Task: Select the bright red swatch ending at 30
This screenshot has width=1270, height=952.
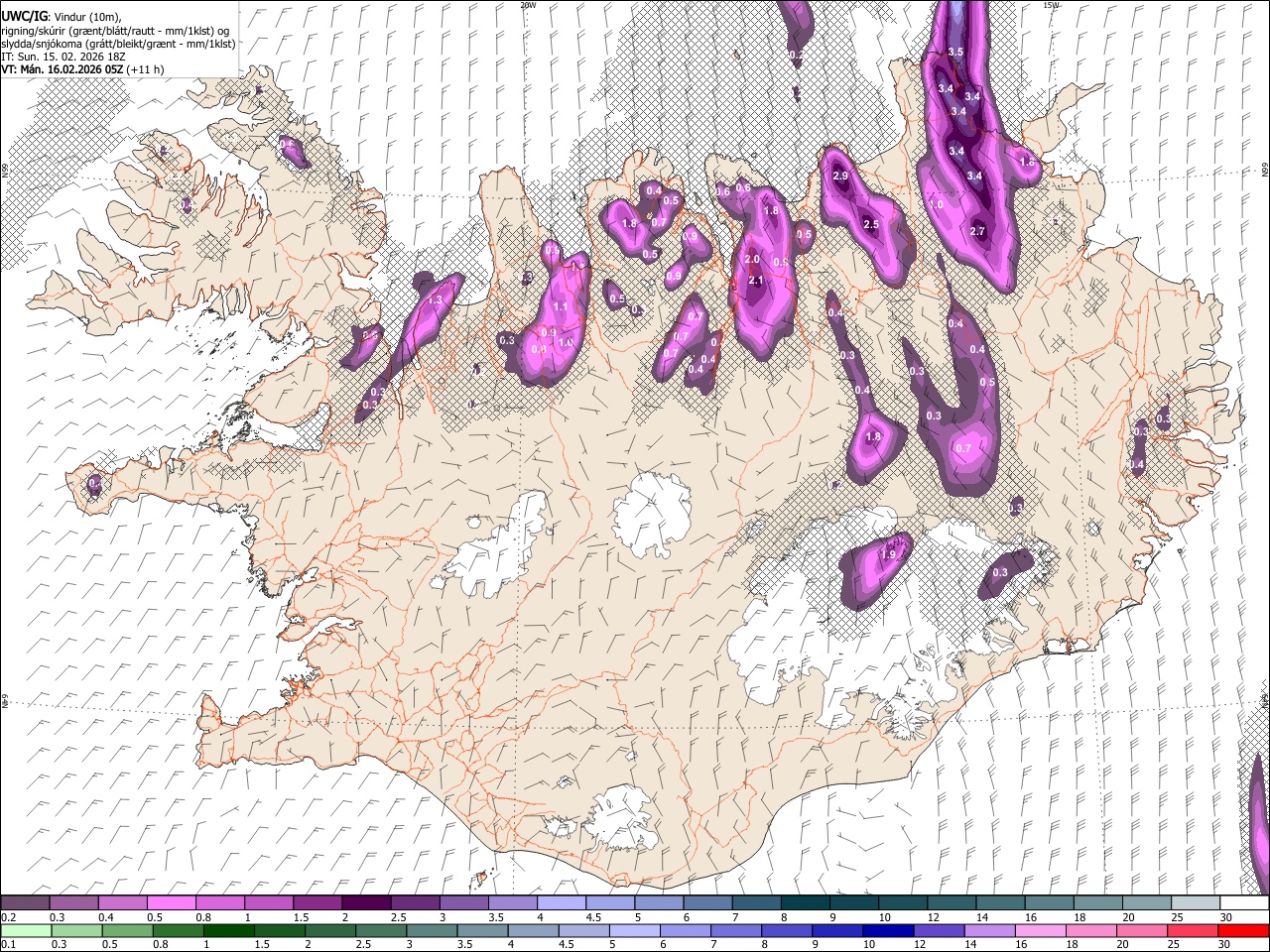Action: pyautogui.click(x=1243, y=930)
